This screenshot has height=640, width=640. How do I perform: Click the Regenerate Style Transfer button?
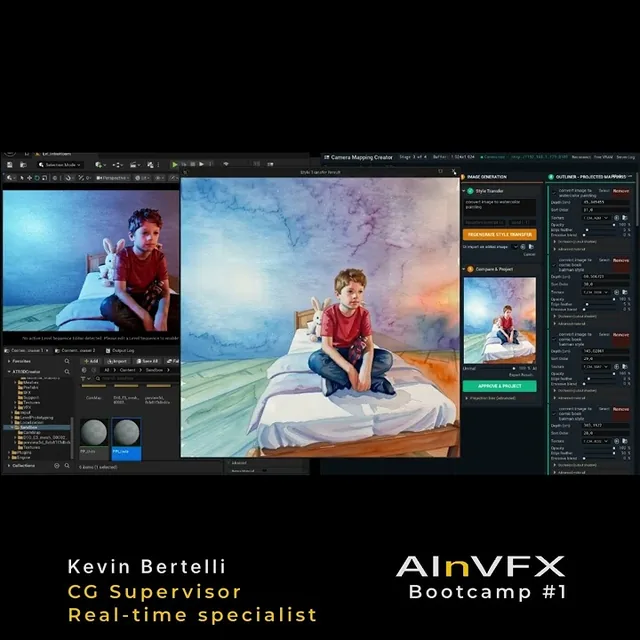pyautogui.click(x=500, y=235)
